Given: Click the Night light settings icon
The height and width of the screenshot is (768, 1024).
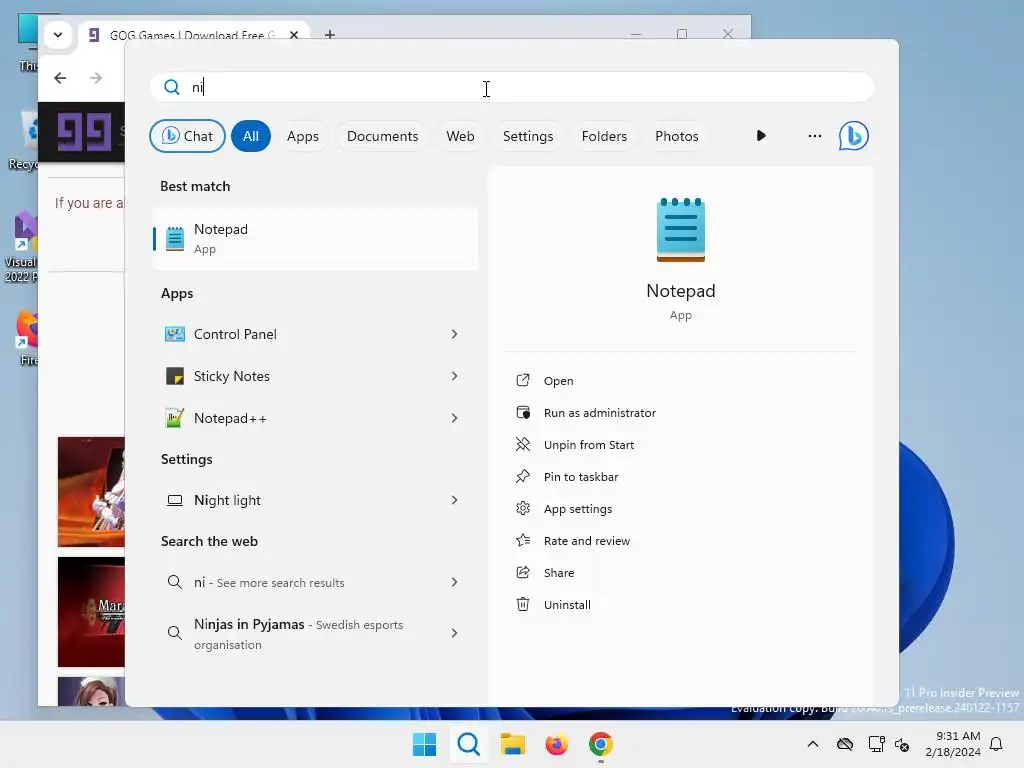Looking at the screenshot, I should click(174, 500).
